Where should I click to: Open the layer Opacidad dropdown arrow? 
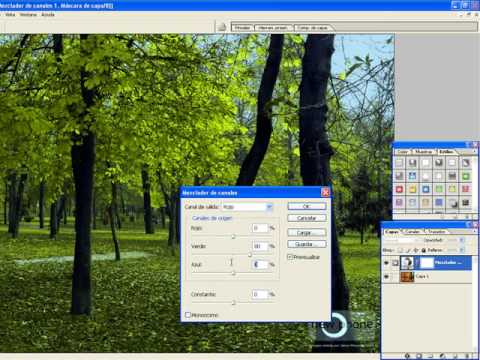(462, 240)
